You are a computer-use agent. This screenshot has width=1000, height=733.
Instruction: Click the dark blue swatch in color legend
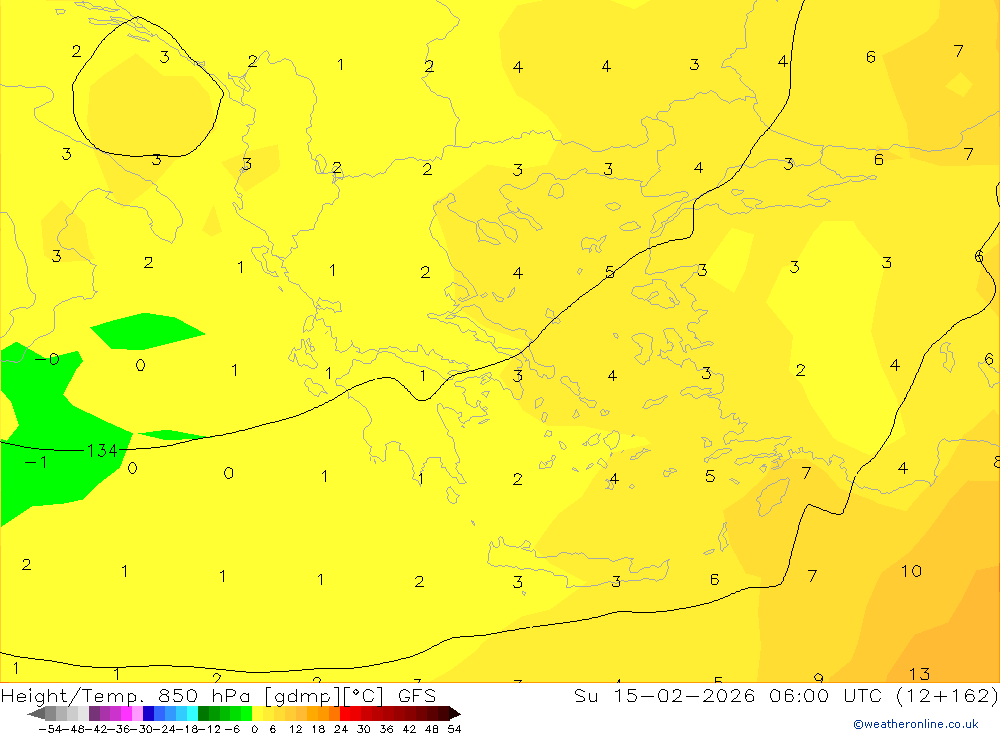click(x=148, y=714)
